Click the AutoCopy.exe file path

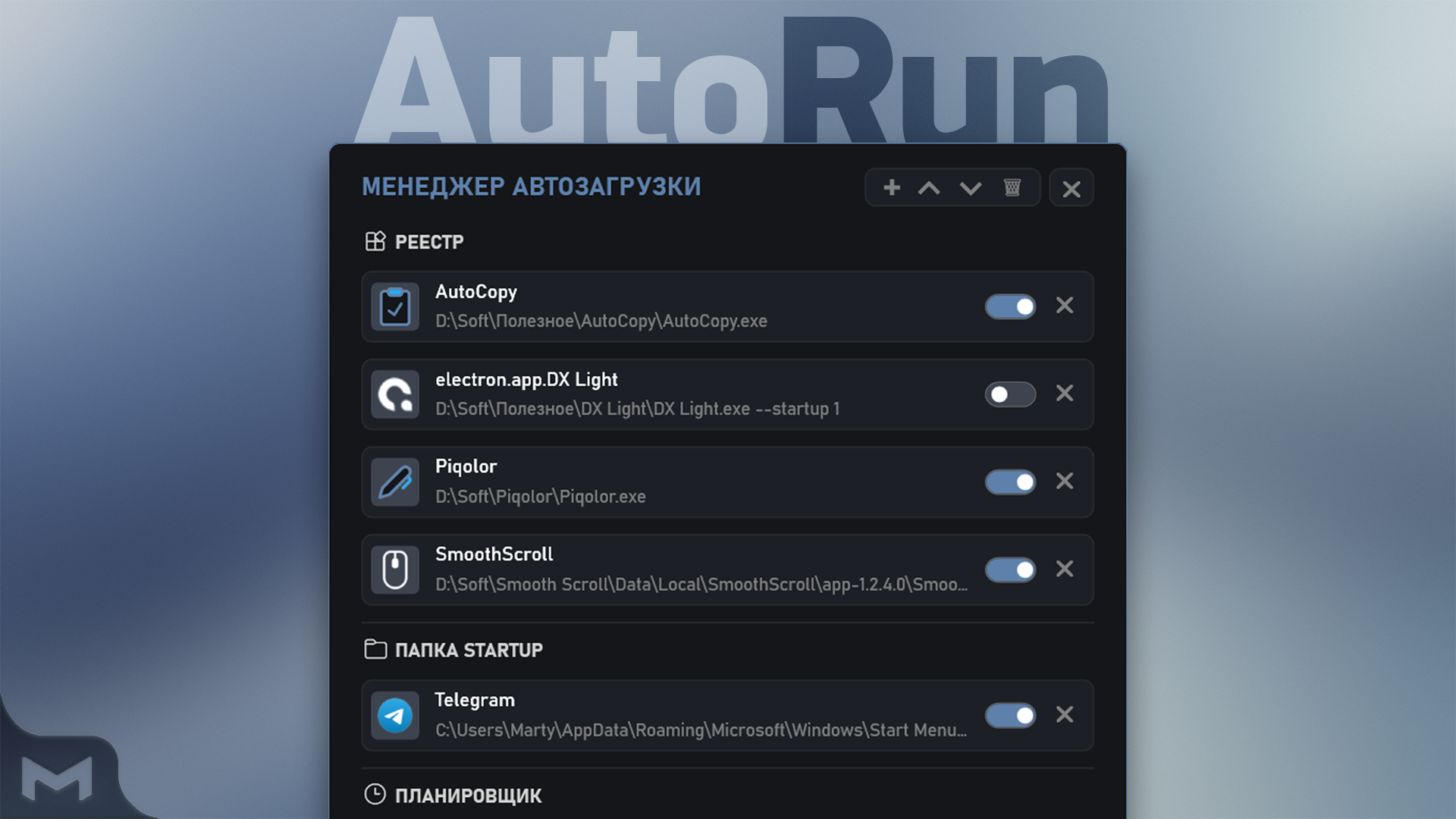click(601, 322)
